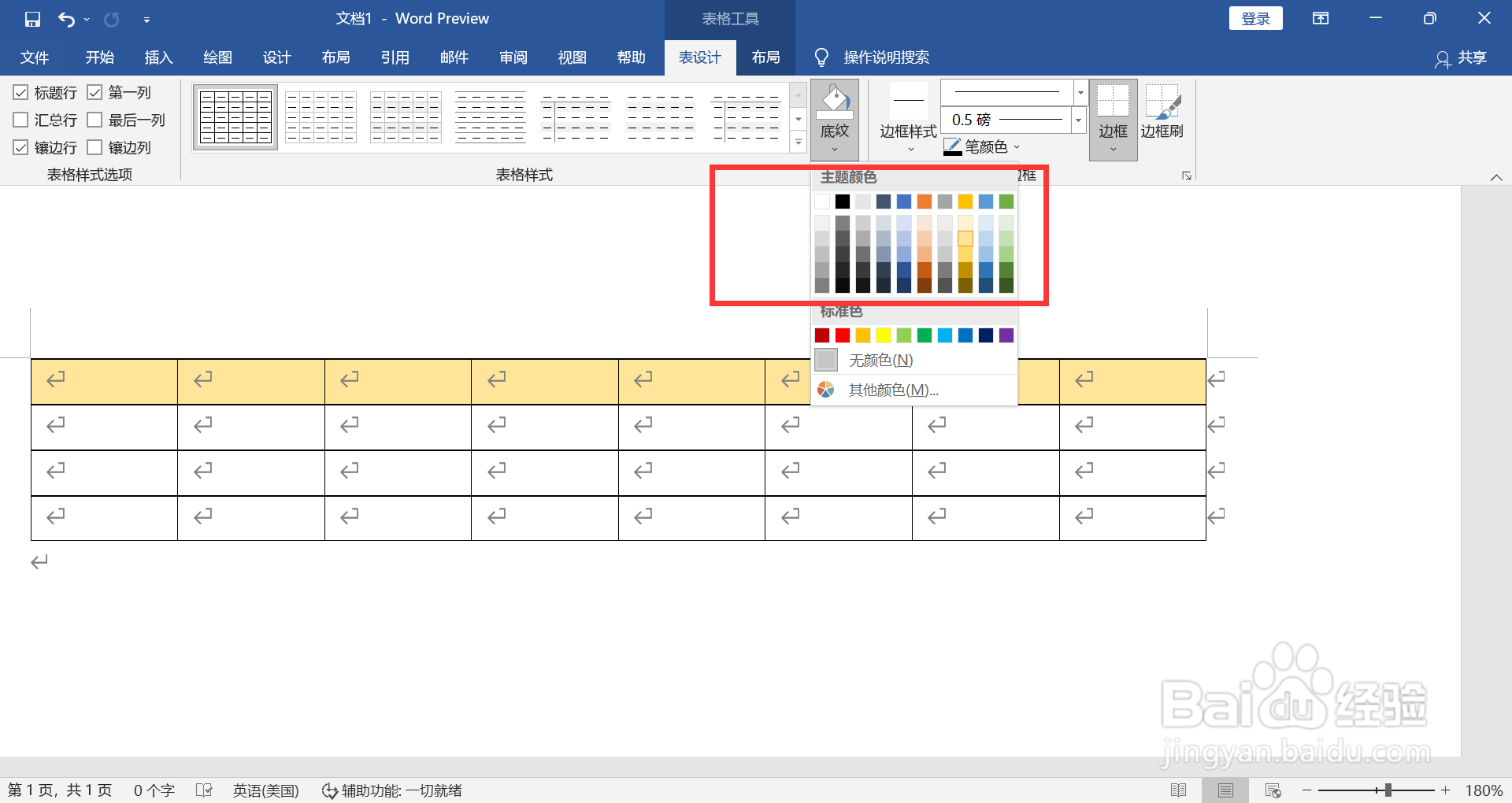Undo the last action

[x=66, y=19]
